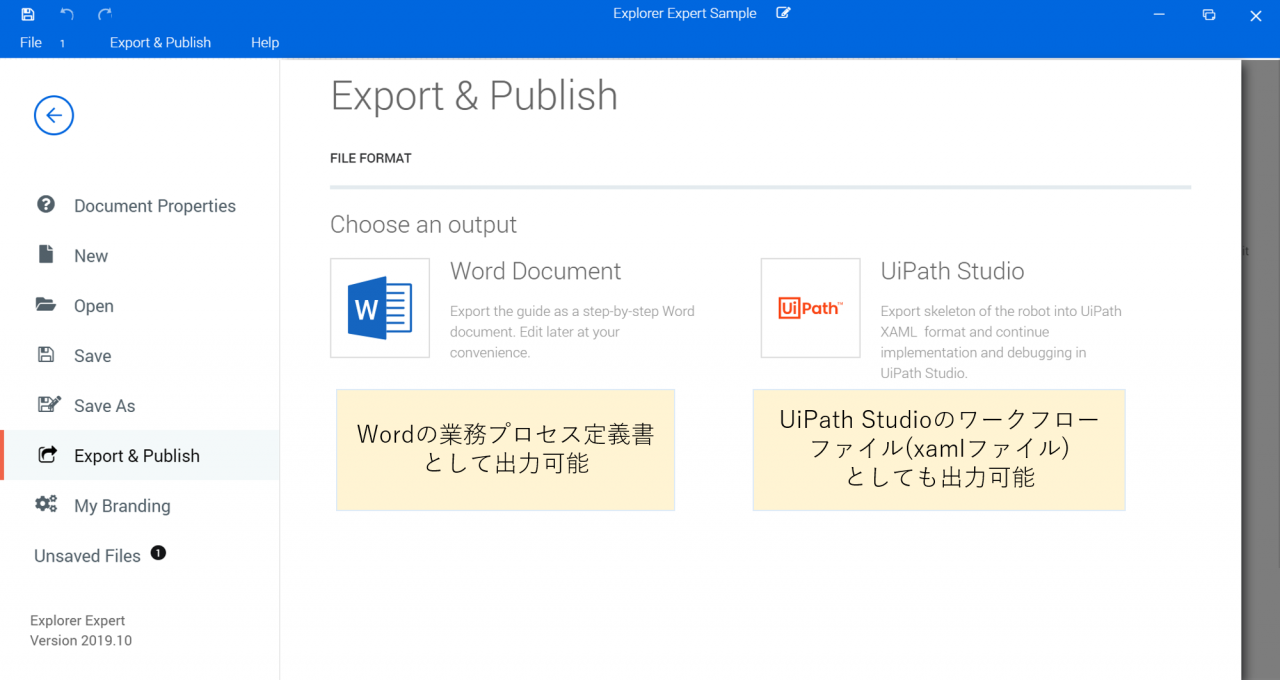Click the undo arrow icon
The image size is (1280, 680).
pos(67,14)
